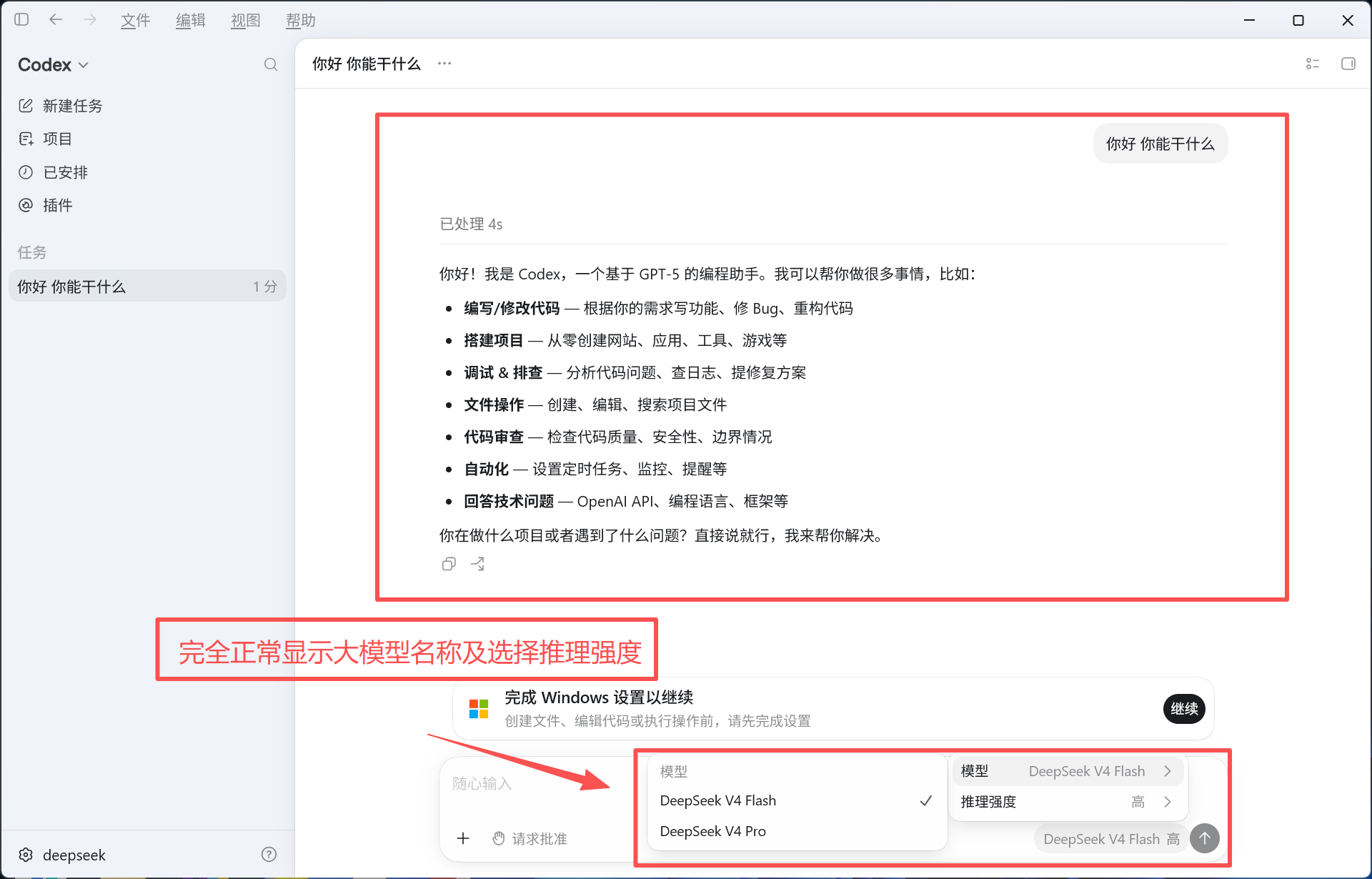Select the 你好 你能干什么 task in sidebar
Viewport: 1372px width, 879px height.
coord(147,287)
